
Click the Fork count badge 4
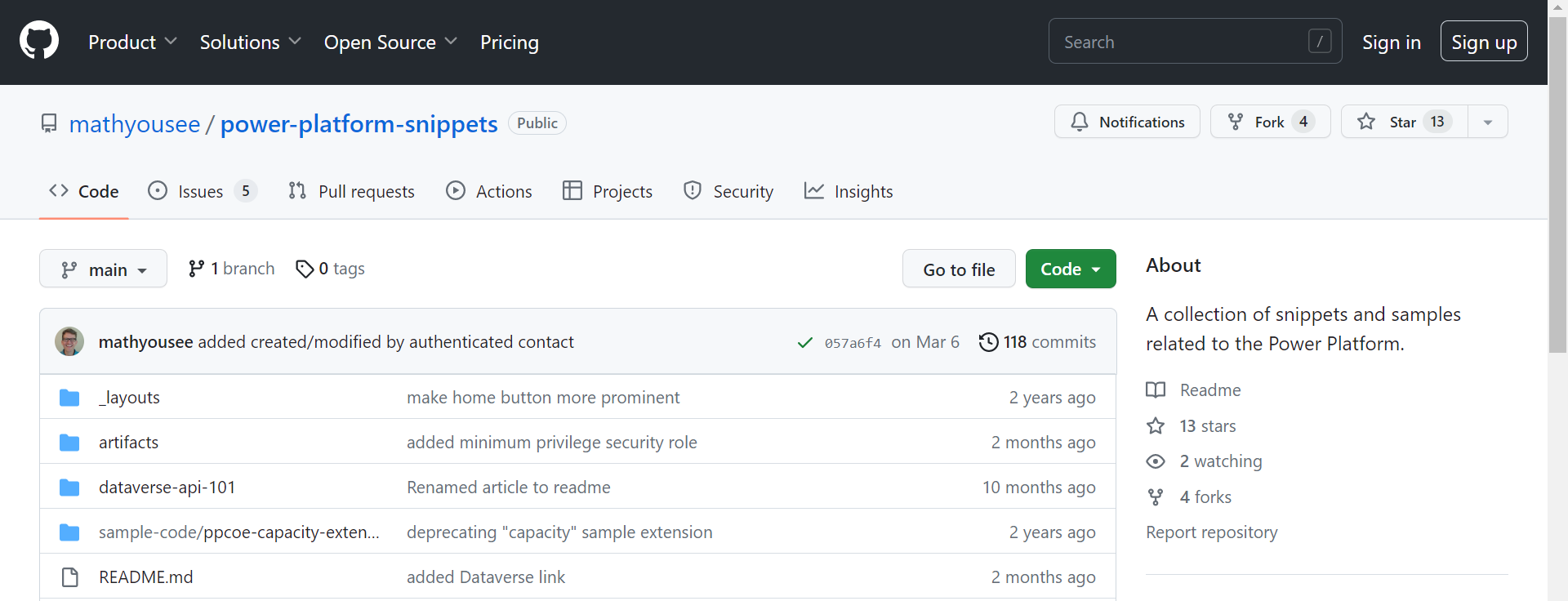(x=1303, y=122)
